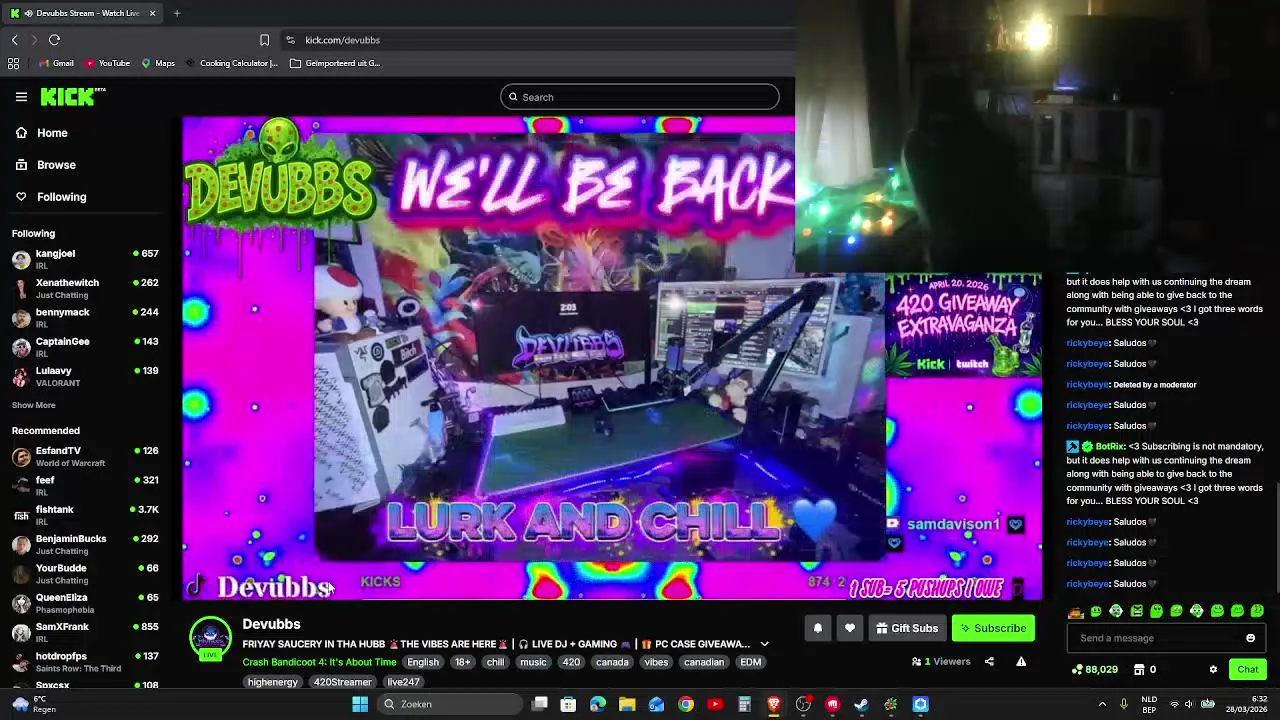Open the Kick hamburger sidebar menu
The width and height of the screenshot is (1280, 720).
tap(21, 97)
